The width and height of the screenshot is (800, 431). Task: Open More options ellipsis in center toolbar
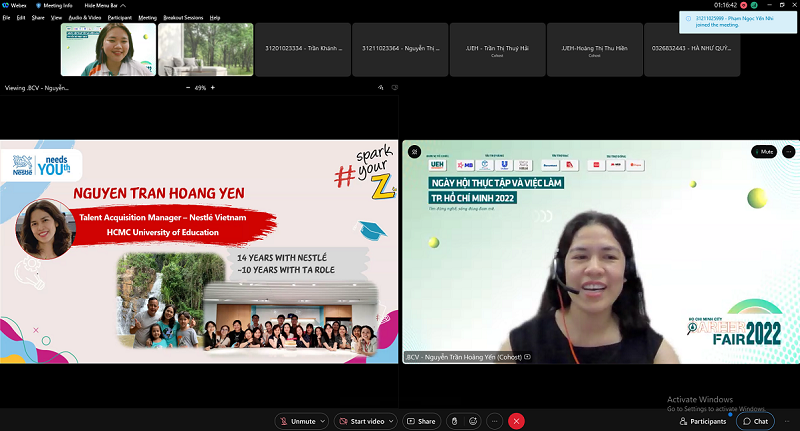coord(494,421)
